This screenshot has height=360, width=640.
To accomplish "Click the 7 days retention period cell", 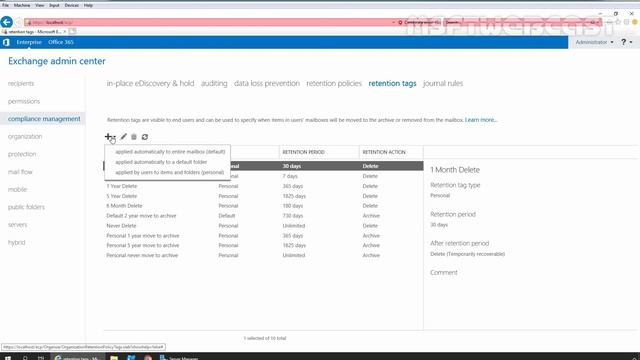I will click(290, 176).
